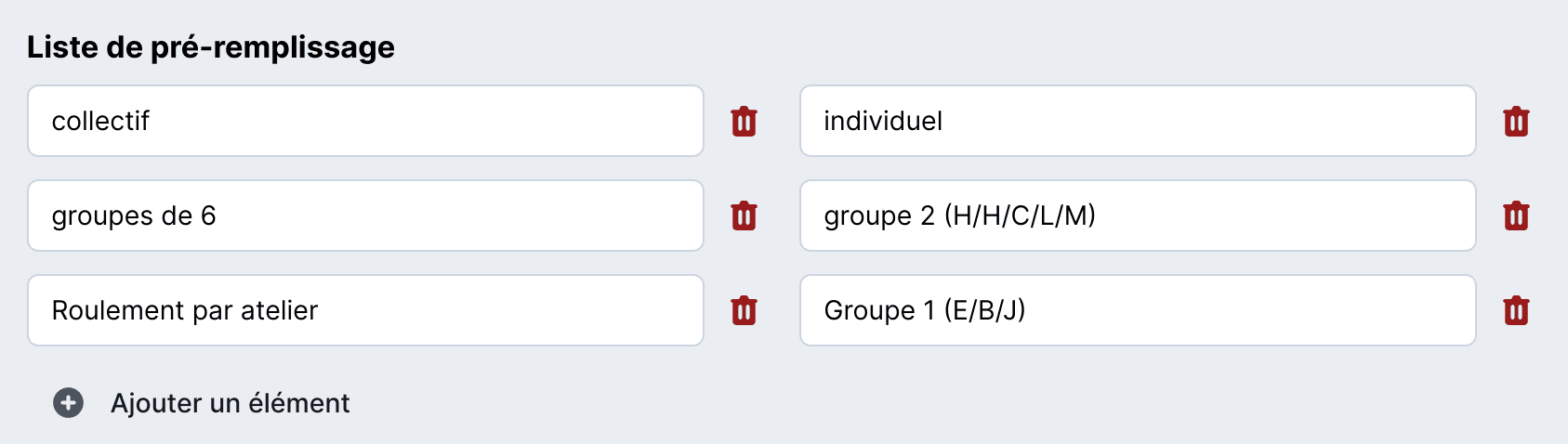1568x444 pixels.
Task: Focus the 'individuel' input field
Action: (x=1137, y=121)
